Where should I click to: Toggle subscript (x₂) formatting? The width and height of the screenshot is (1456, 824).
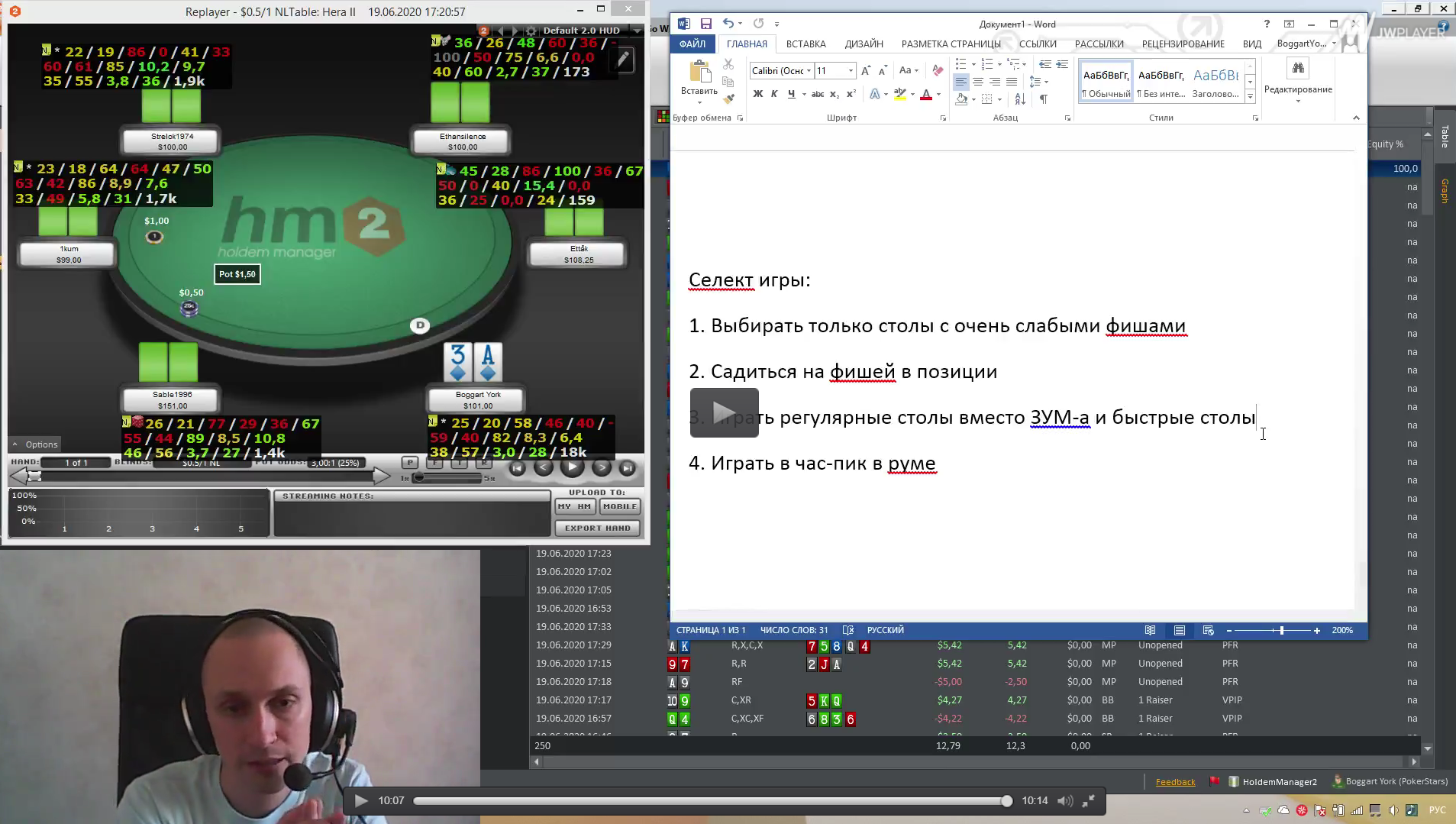[835, 94]
